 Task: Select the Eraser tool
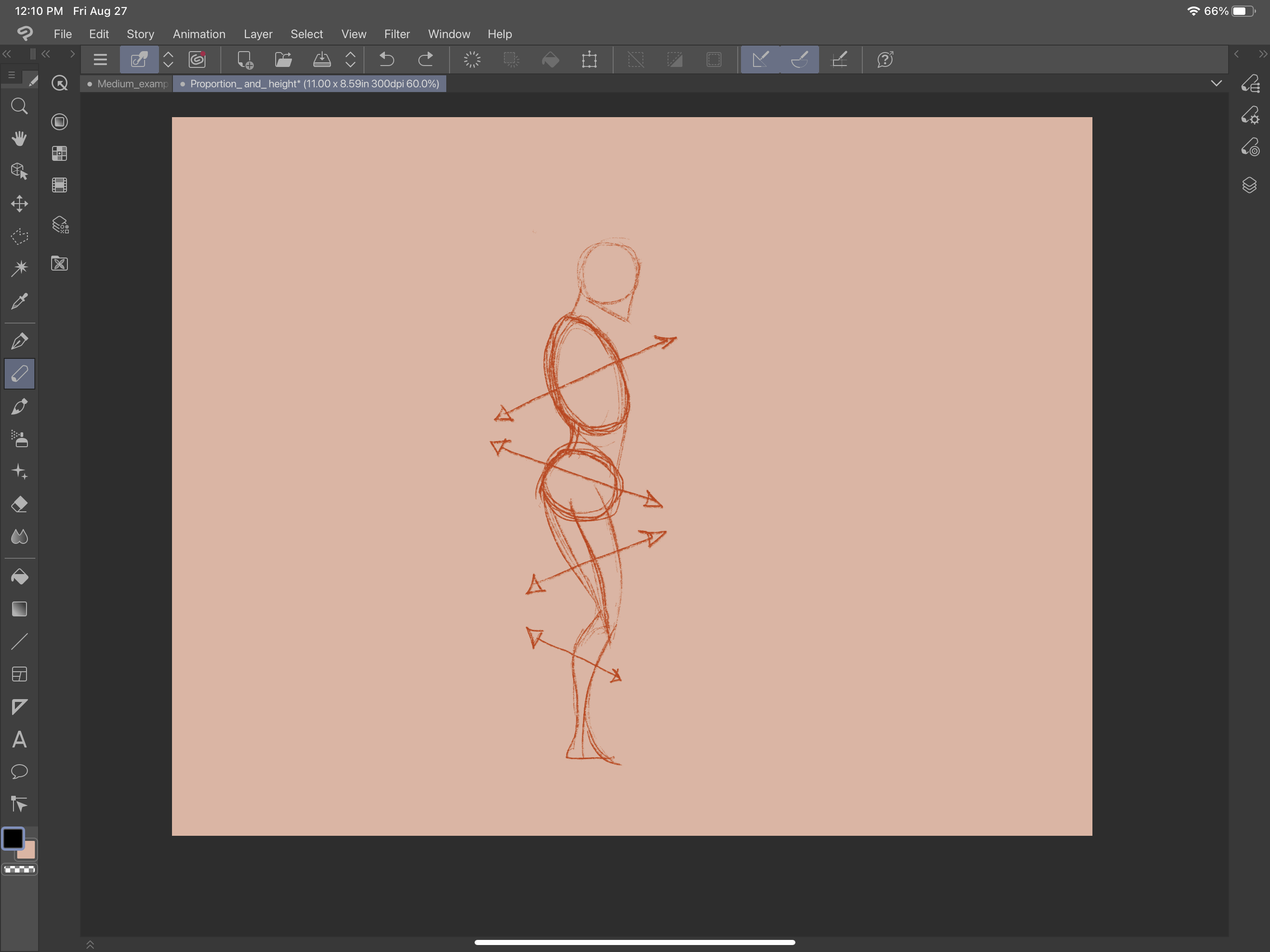20,504
